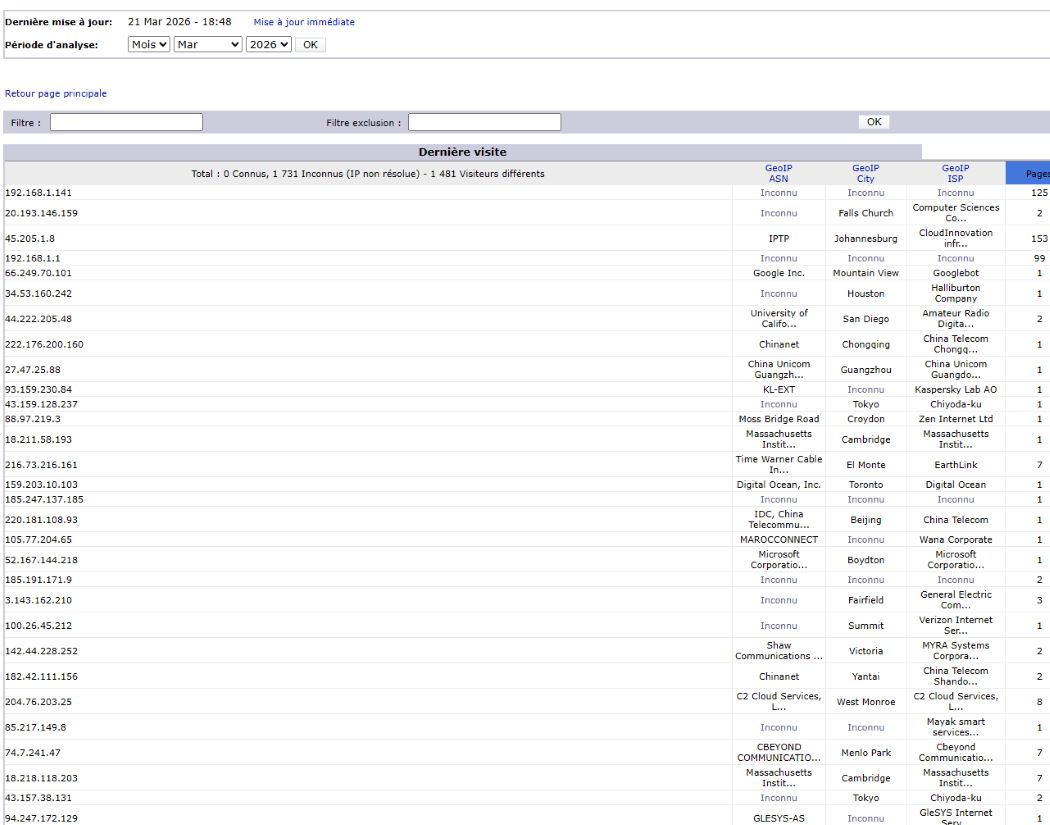Click into the 'Filtre exclusion' field
The image size is (1050, 825).
coord(484,122)
